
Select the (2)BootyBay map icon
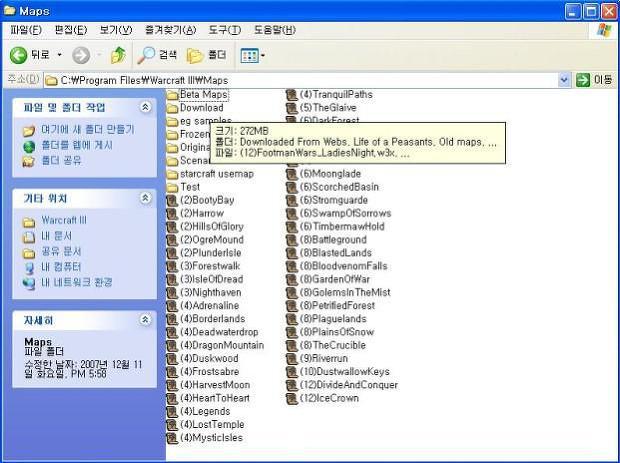[x=172, y=200]
